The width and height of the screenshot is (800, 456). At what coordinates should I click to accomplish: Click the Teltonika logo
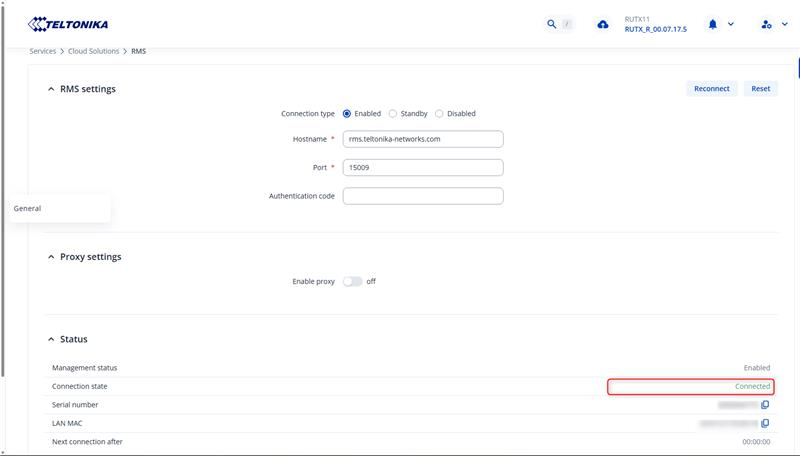[69, 24]
